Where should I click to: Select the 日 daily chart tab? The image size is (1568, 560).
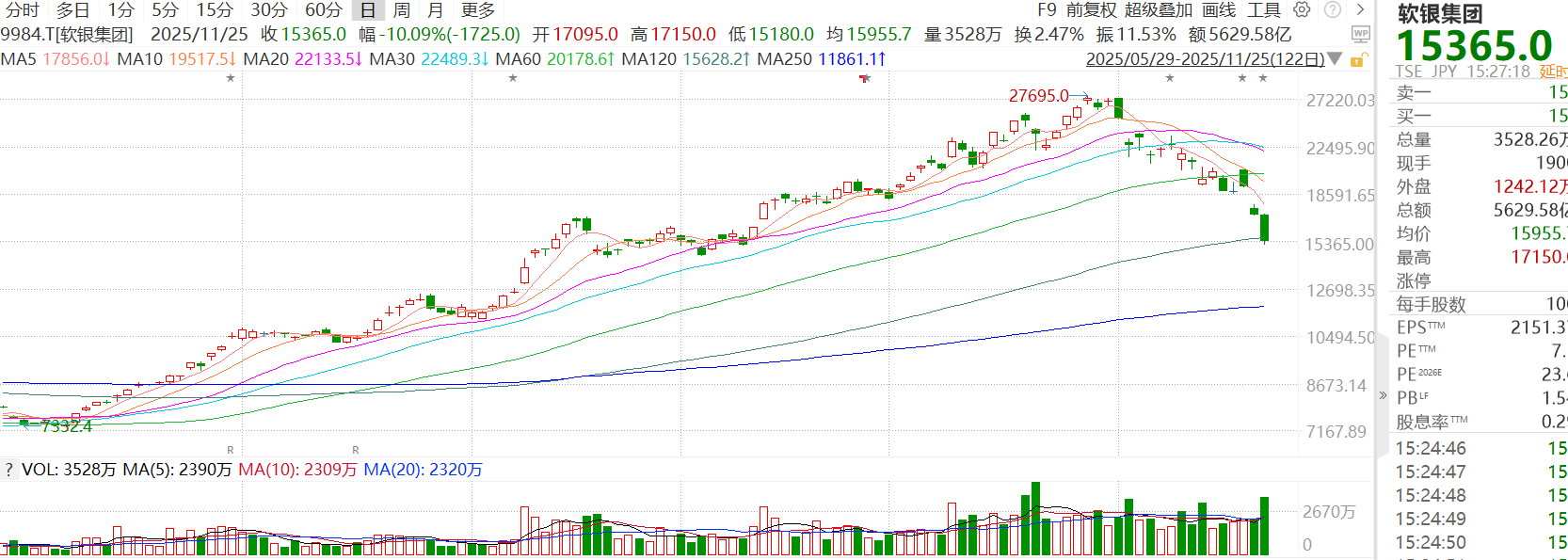(368, 10)
